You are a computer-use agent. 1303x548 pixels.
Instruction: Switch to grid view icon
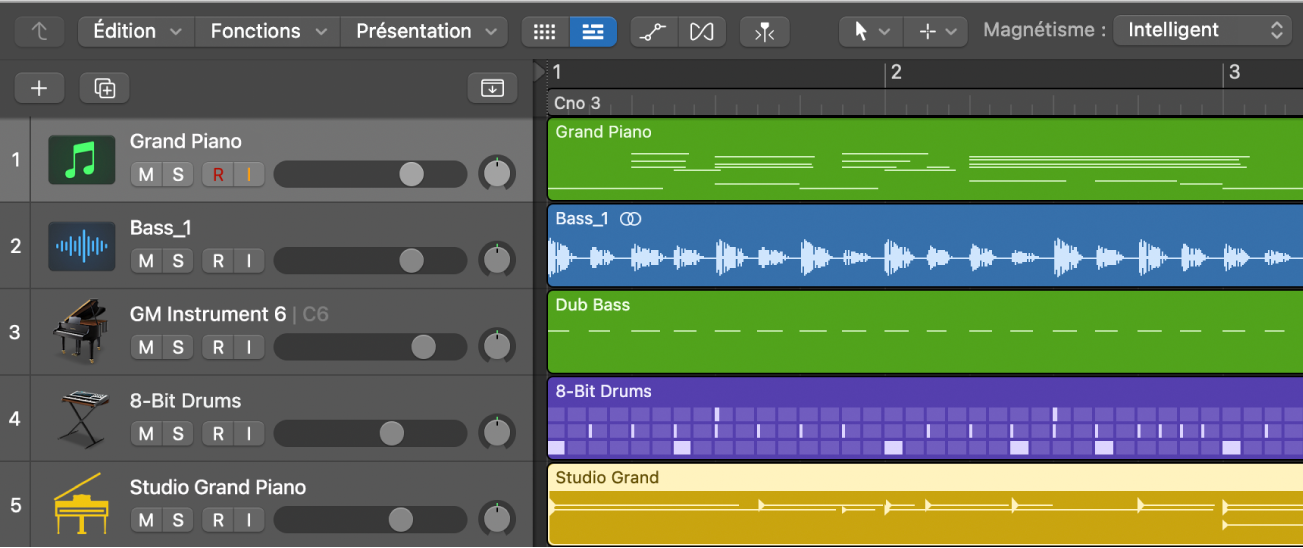(x=544, y=31)
